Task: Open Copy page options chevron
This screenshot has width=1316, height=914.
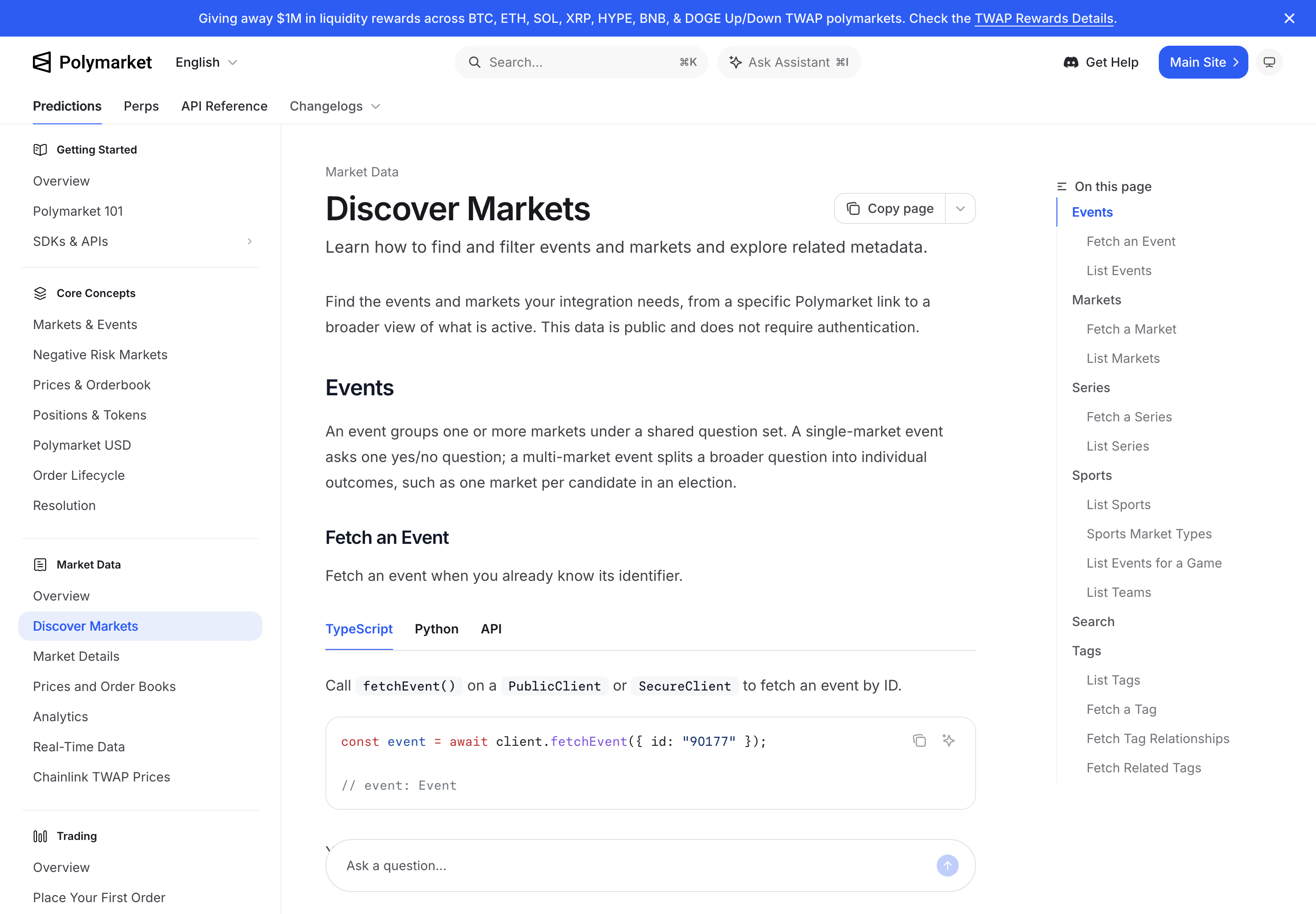Action: pos(960,208)
